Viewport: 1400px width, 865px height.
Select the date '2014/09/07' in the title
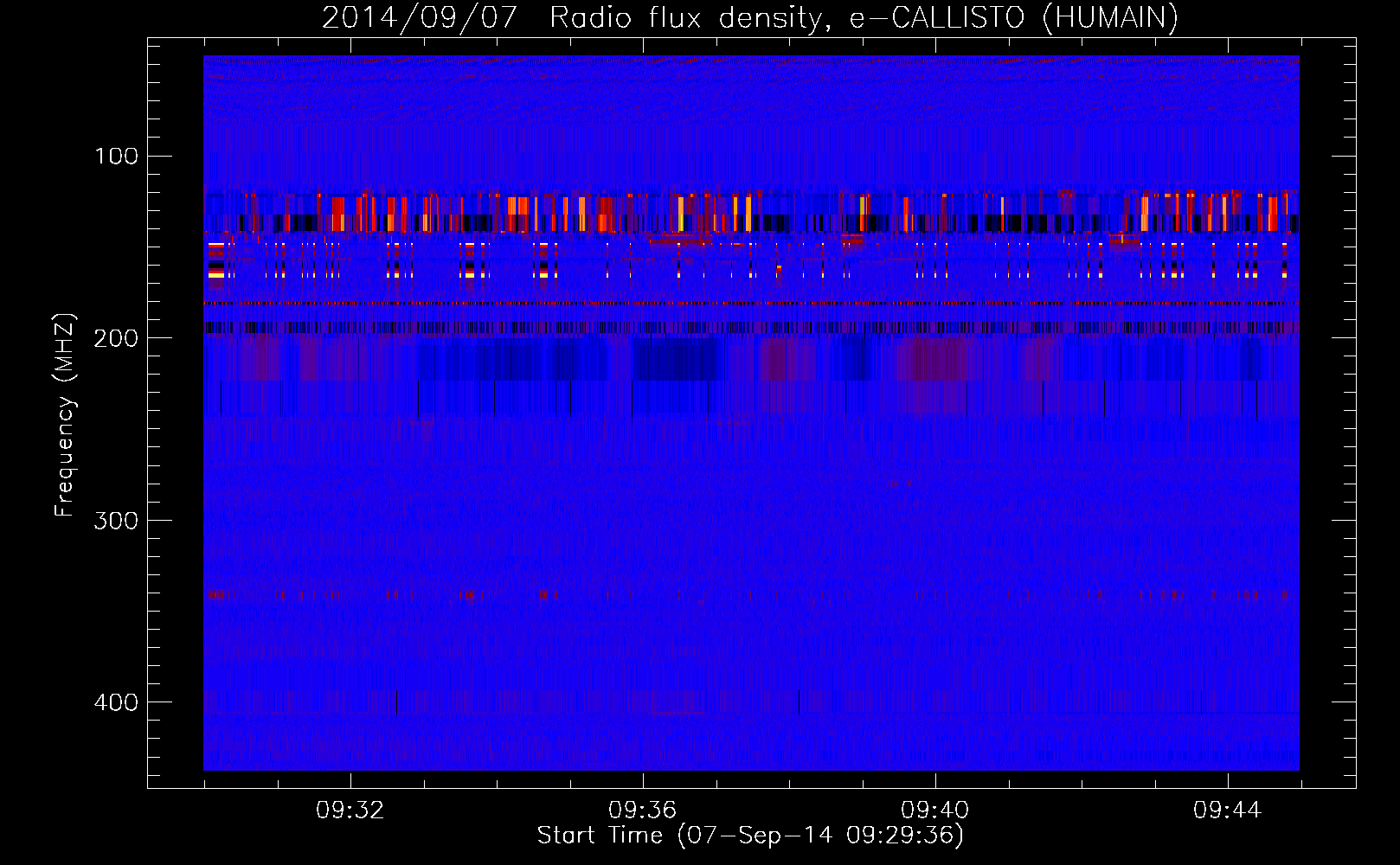pyautogui.click(x=420, y=17)
